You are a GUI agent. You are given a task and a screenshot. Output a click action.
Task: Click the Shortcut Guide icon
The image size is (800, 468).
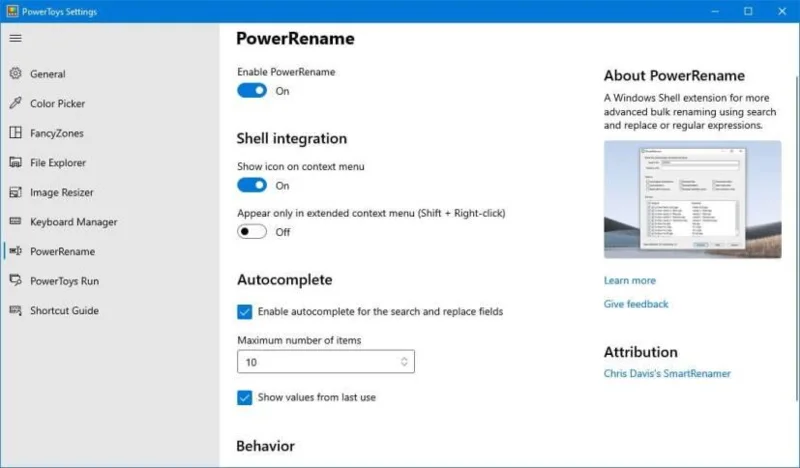15,310
